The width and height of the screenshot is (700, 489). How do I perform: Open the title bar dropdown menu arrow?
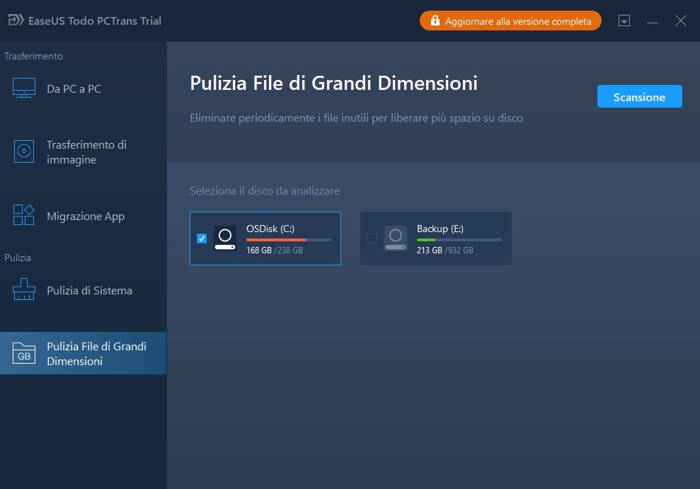point(624,21)
